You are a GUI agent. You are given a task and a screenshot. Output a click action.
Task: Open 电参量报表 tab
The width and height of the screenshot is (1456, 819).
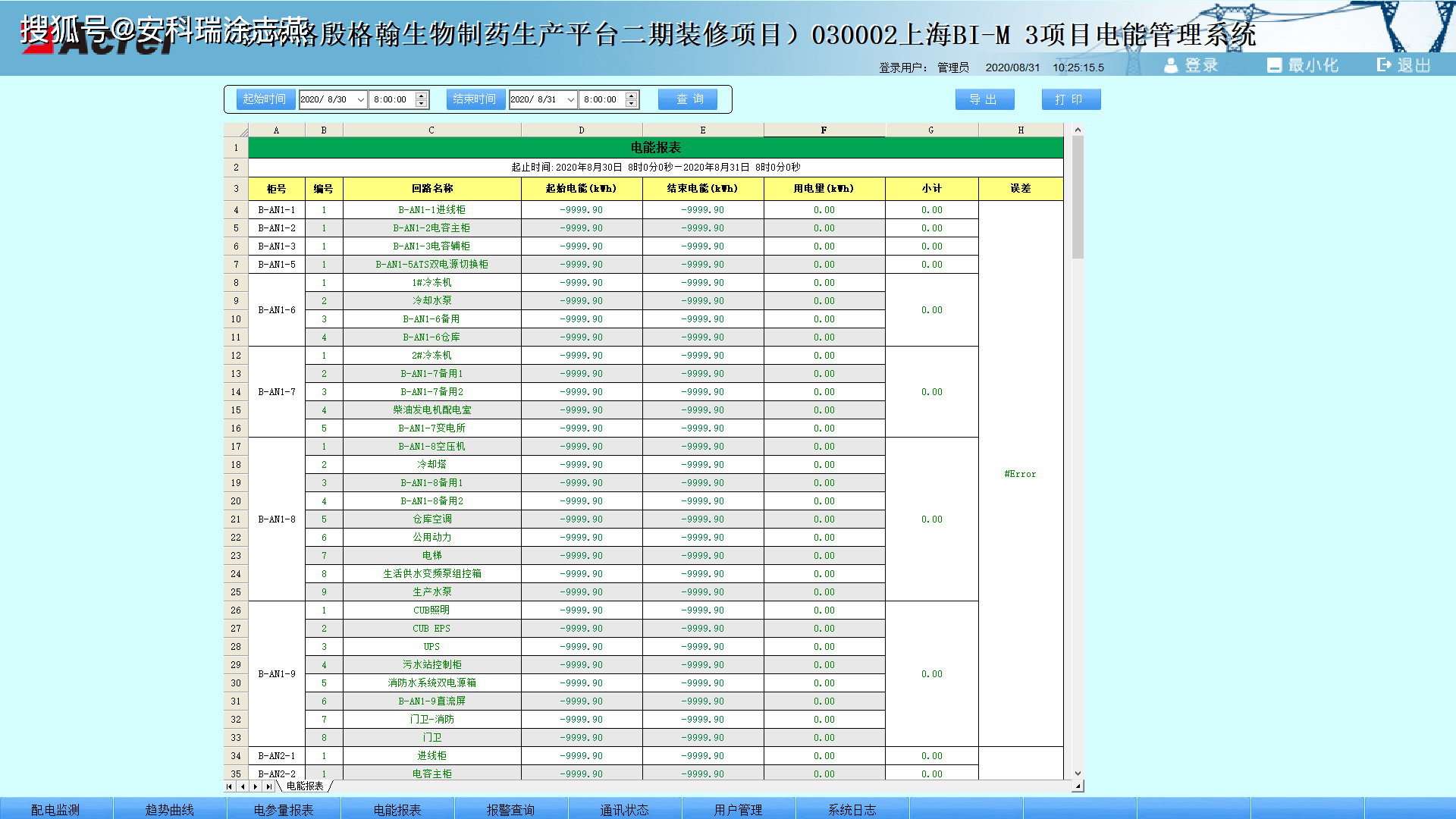tap(284, 809)
